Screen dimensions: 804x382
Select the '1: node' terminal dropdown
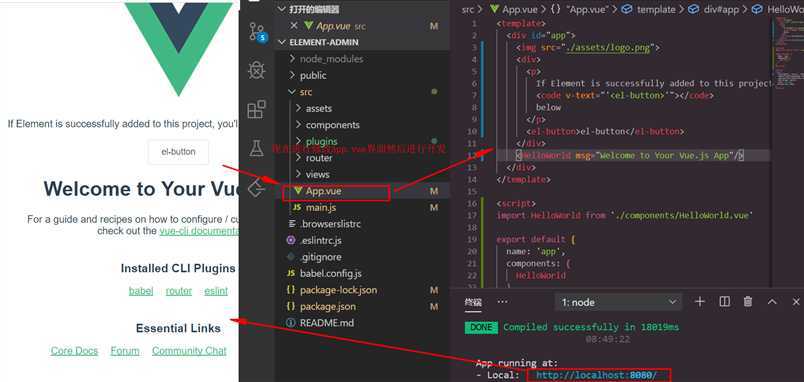[618, 302]
